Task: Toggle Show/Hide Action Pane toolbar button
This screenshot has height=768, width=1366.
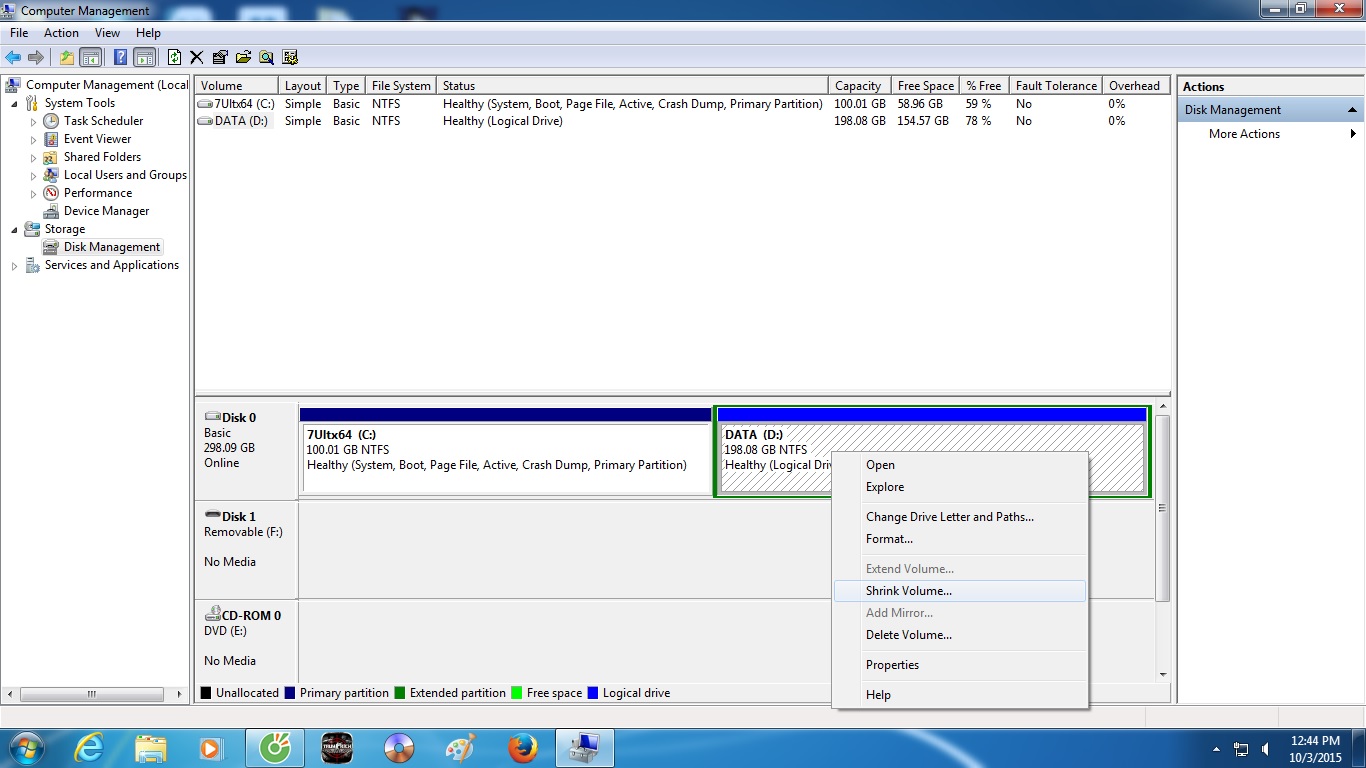Action: pos(144,57)
